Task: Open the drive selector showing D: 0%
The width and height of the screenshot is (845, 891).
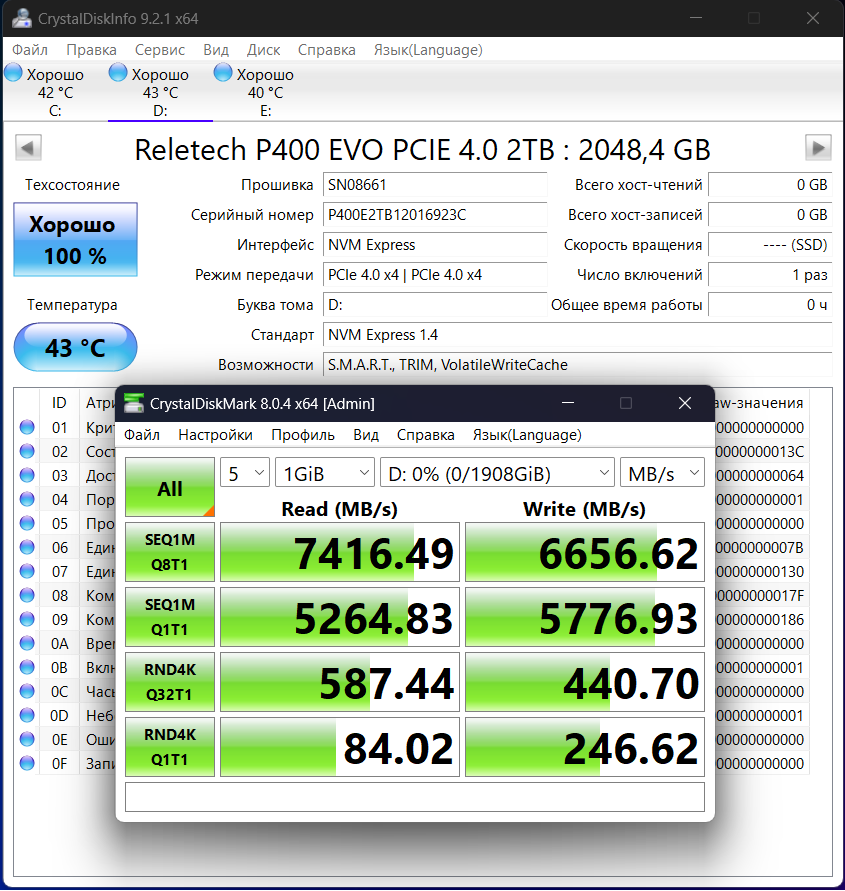Action: point(497,473)
